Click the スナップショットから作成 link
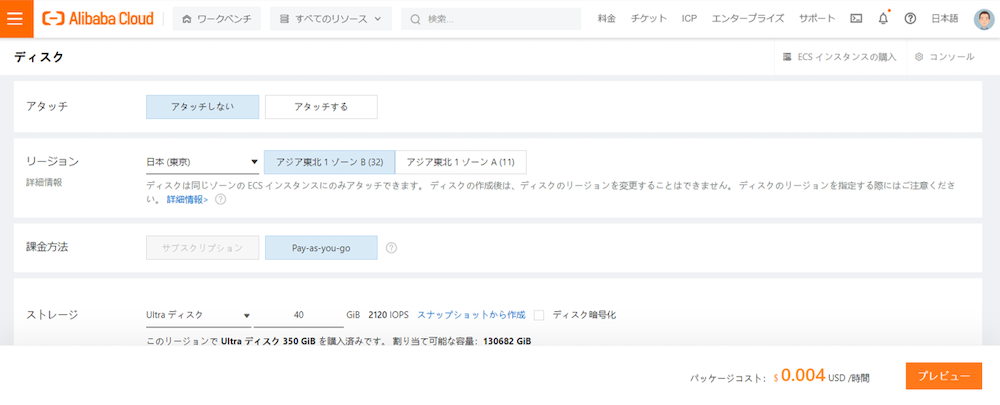The image size is (1000, 405). click(471, 315)
